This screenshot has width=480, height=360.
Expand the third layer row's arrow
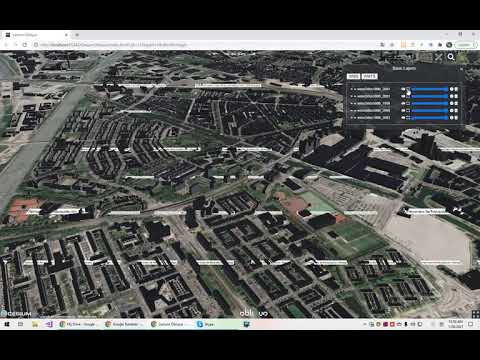351,103
